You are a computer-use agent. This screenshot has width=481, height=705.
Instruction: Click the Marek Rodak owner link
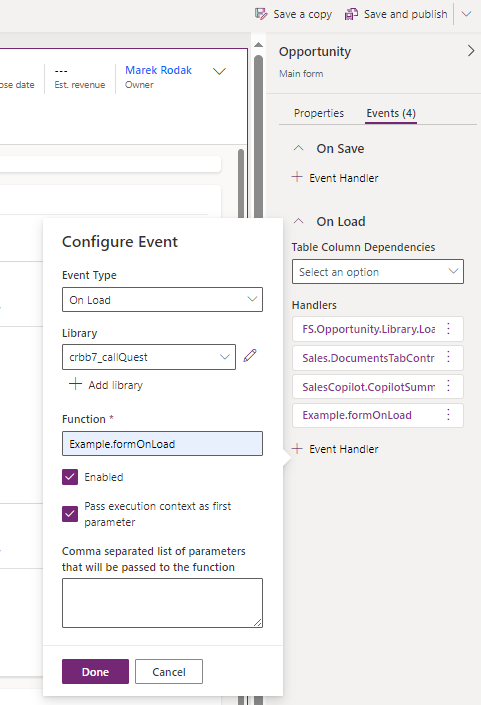click(158, 70)
